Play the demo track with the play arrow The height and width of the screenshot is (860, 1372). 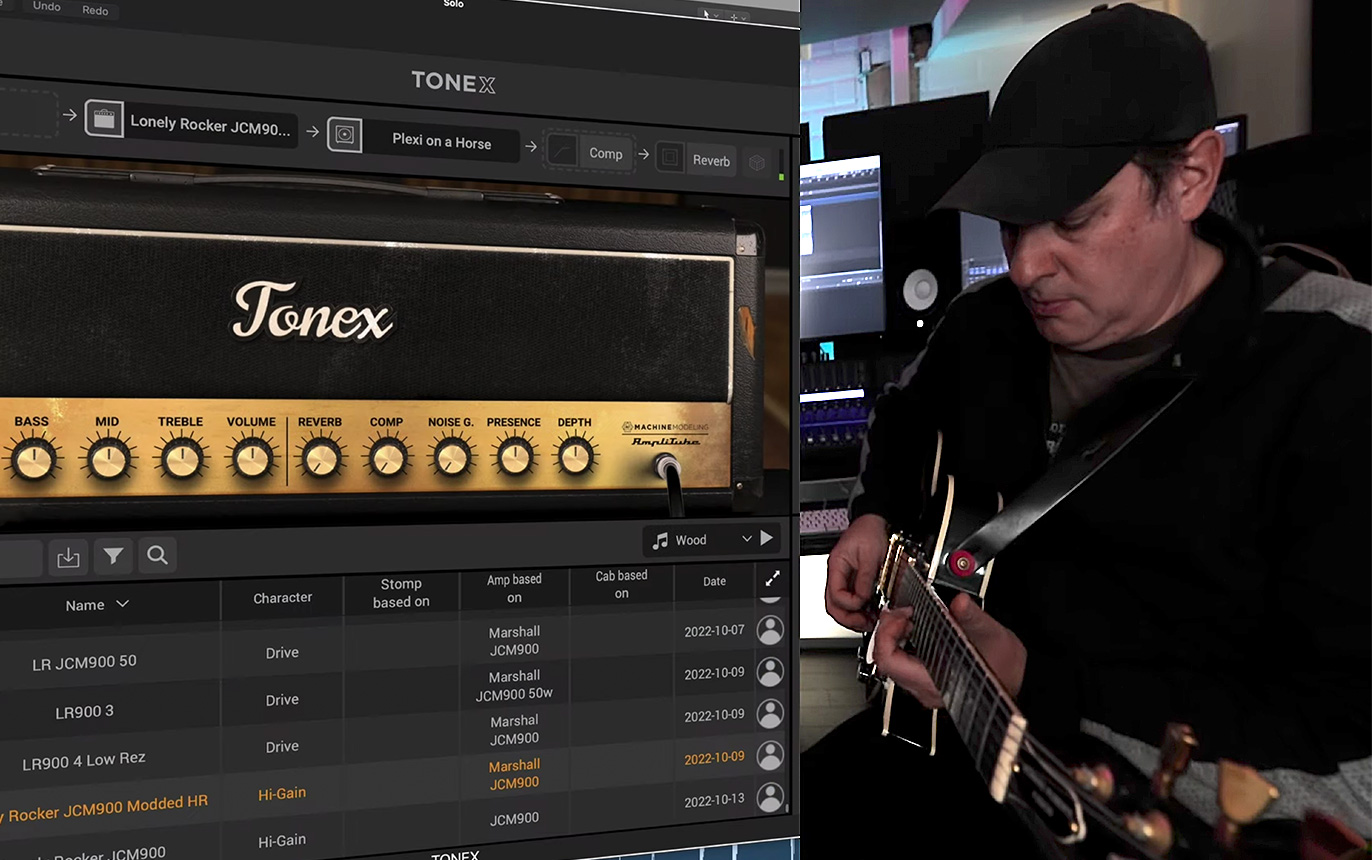[x=766, y=538]
